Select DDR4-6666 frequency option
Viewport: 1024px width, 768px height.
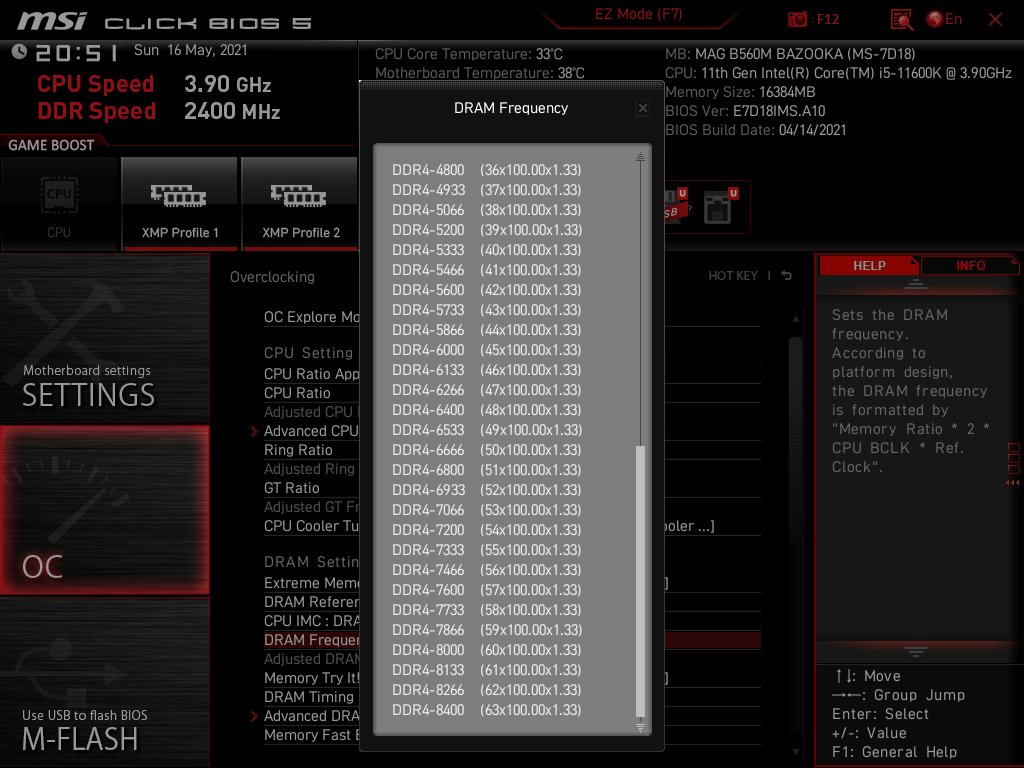[x=487, y=450]
